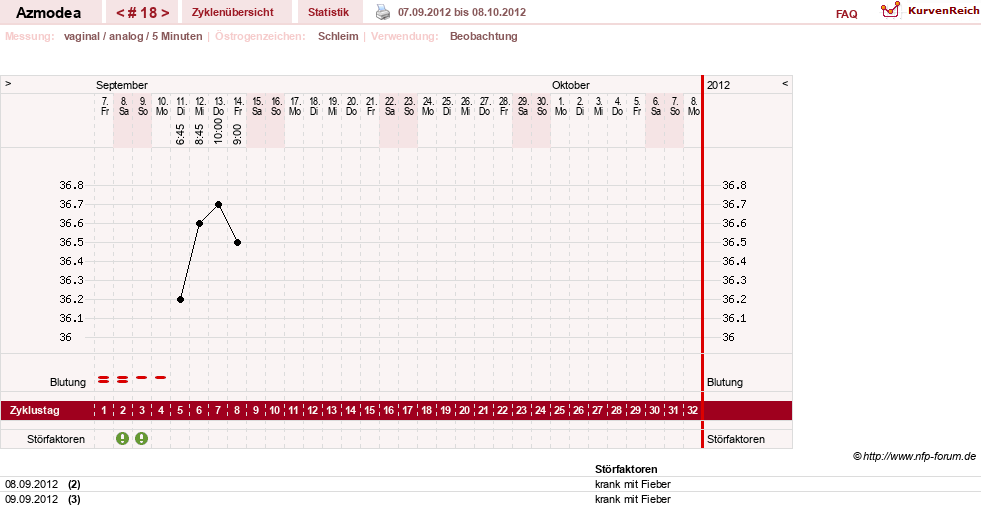The image size is (981, 528).
Task: Click the bleeding marker on cycle day 1
Action: [104, 380]
